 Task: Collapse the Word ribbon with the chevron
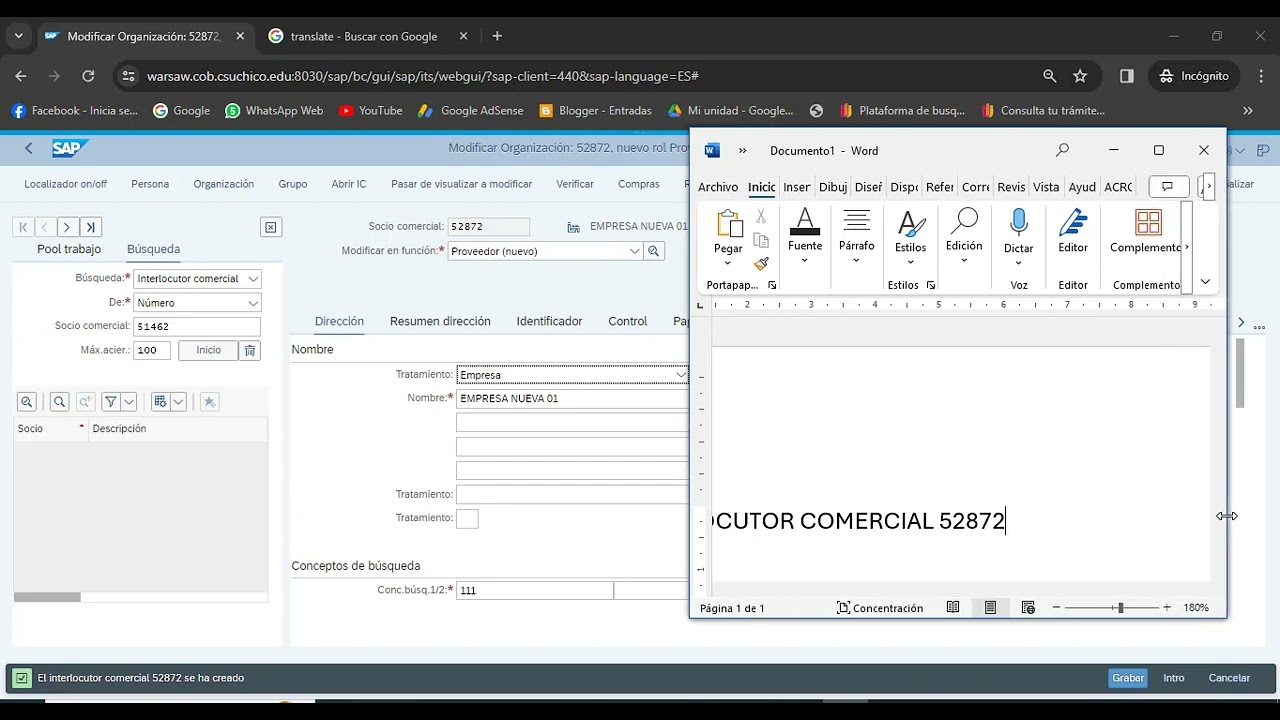[1205, 282]
